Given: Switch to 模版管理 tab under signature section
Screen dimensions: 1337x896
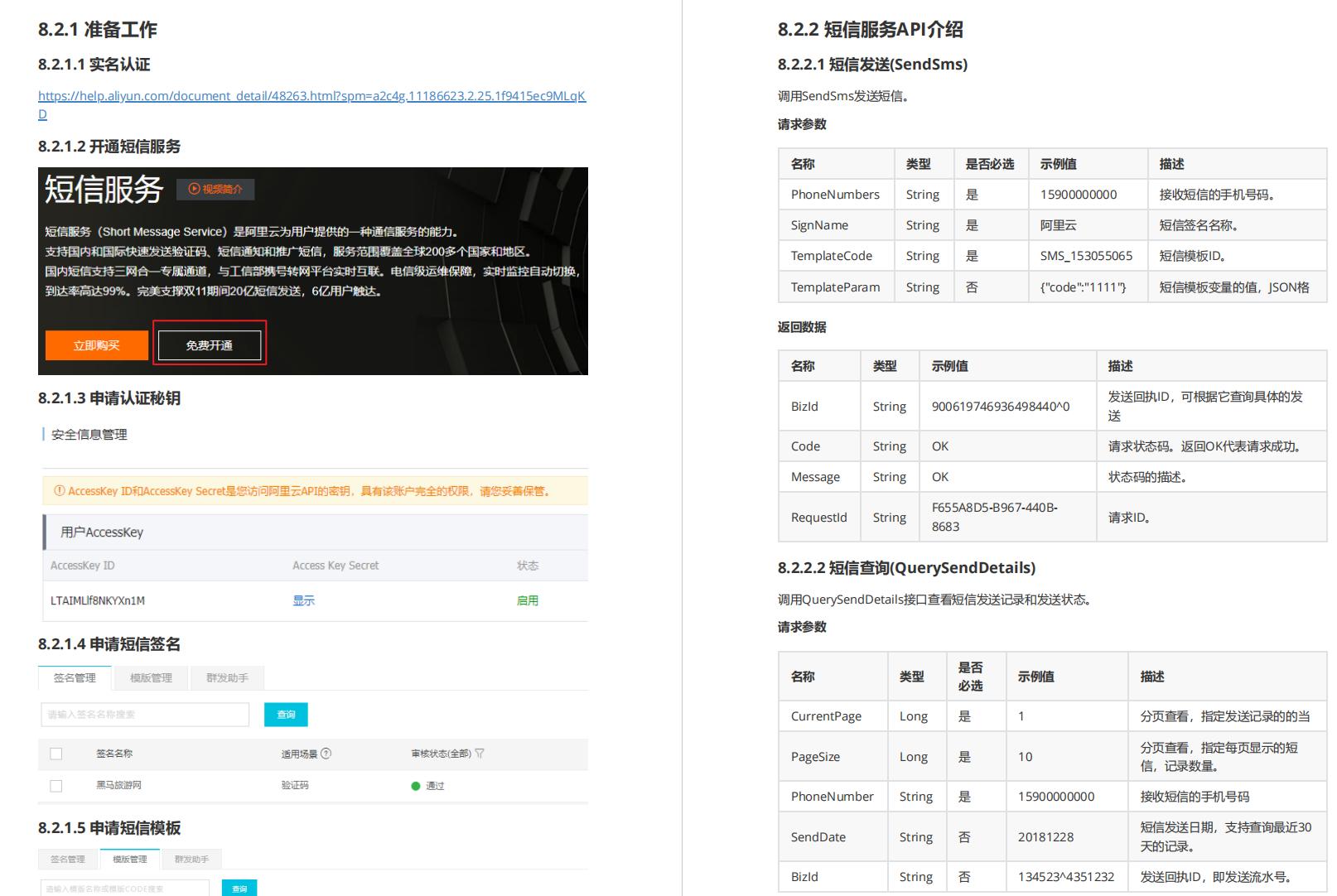Looking at the screenshot, I should click(151, 678).
